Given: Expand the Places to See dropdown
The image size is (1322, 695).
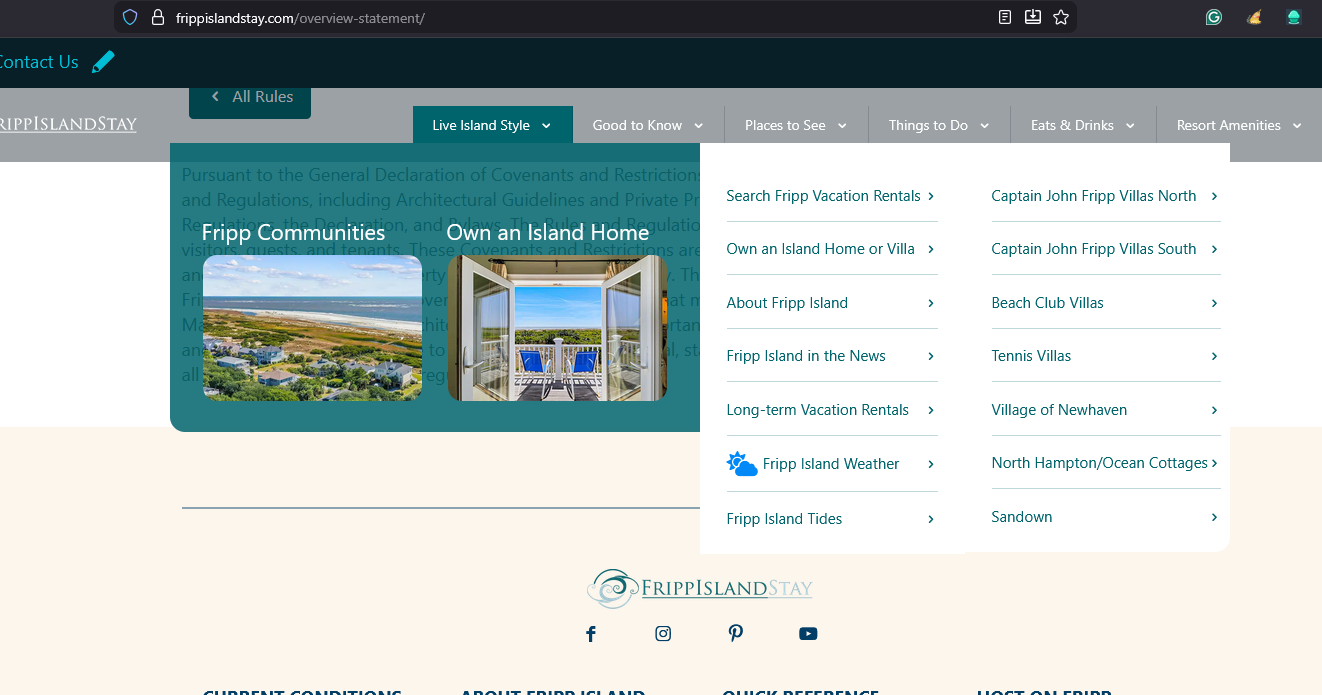Looking at the screenshot, I should click(795, 125).
